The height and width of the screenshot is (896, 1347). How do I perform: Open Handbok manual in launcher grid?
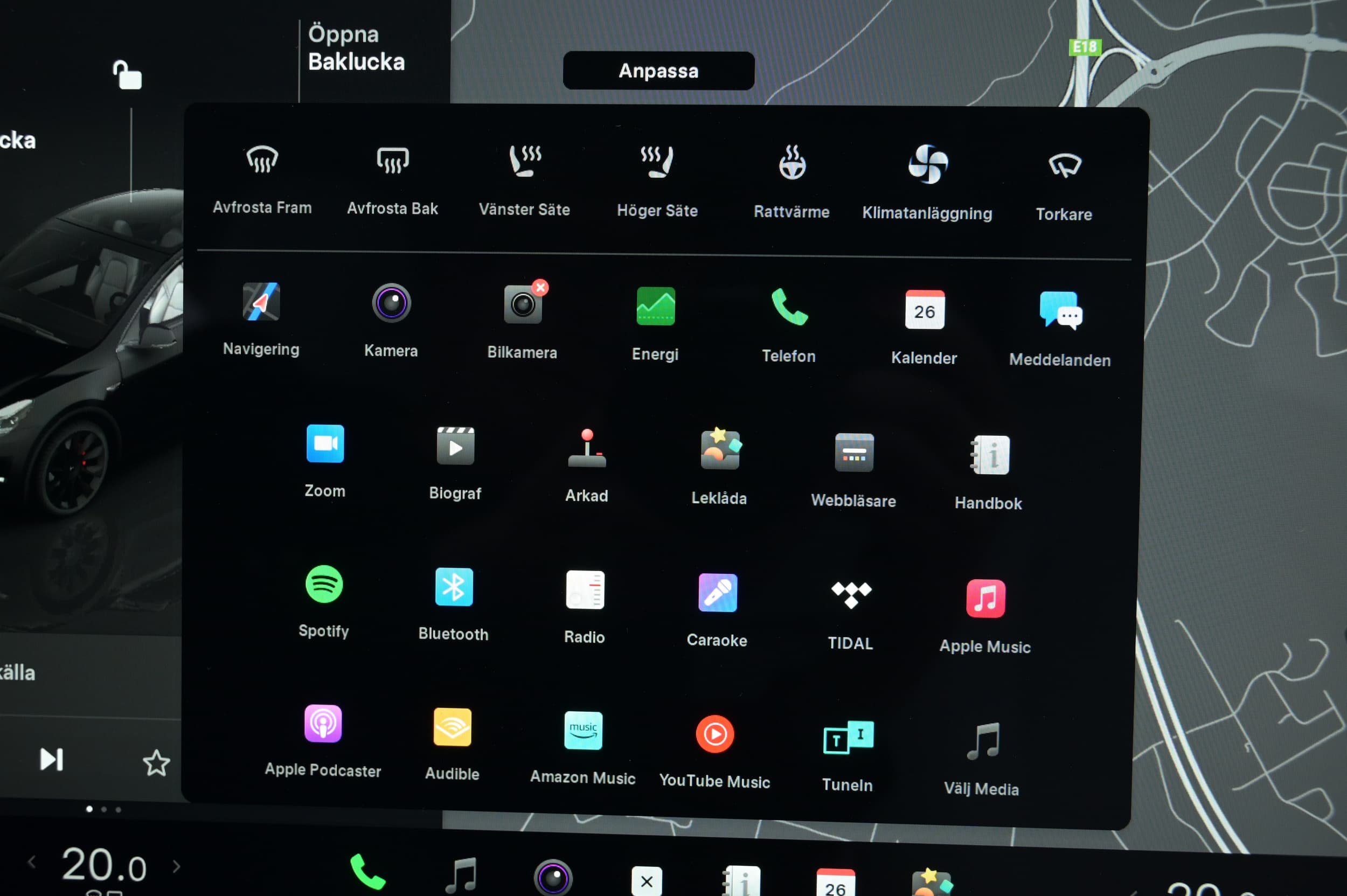(x=989, y=473)
